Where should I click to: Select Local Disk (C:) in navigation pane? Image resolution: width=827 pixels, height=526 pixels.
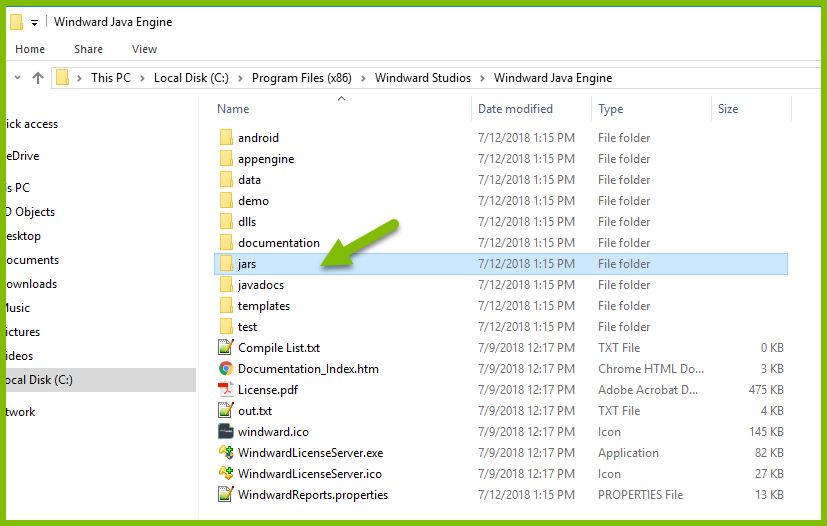coord(100,380)
